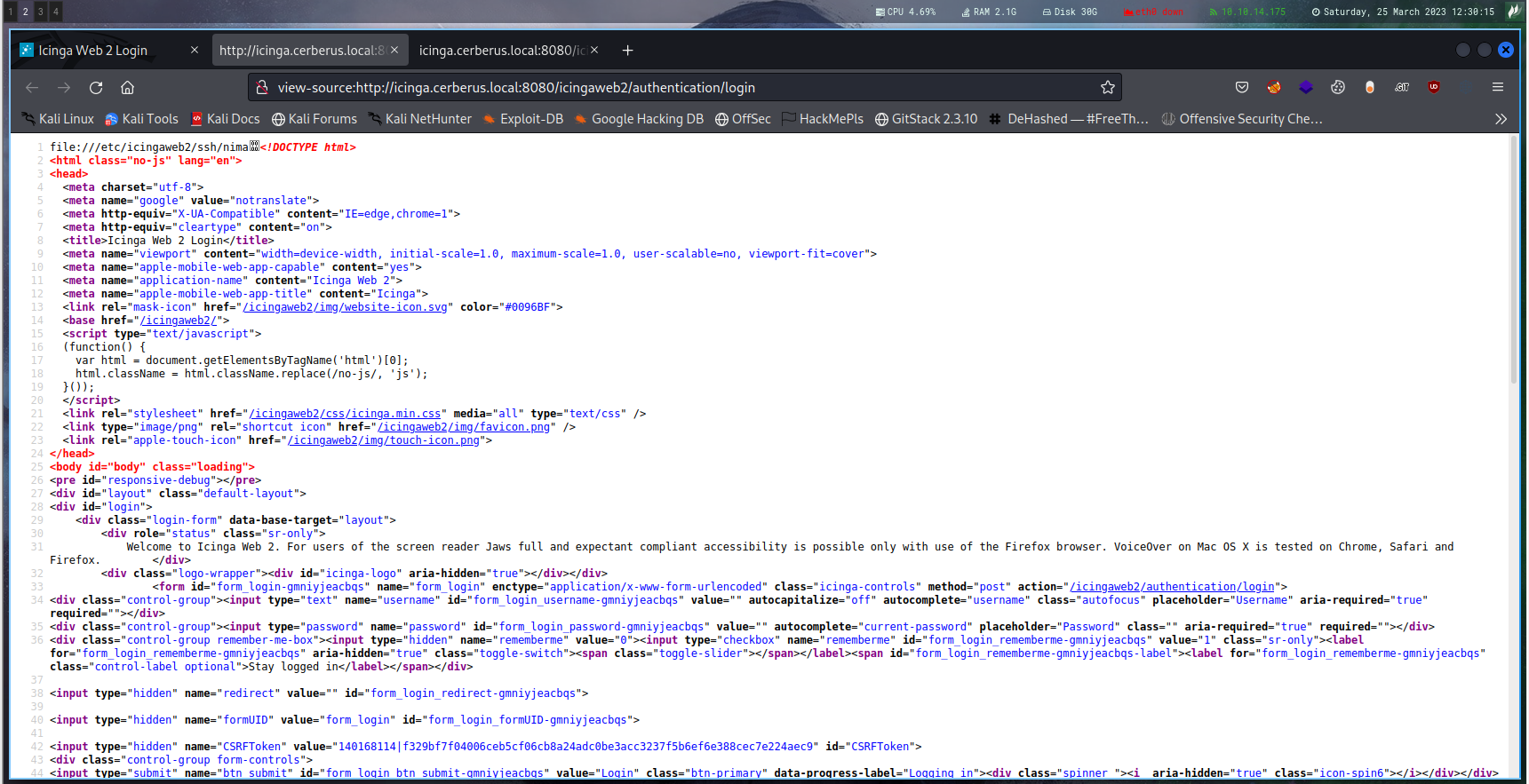Open the application hamburger menu
Screen dimensions: 1529x784
(x=1498, y=87)
